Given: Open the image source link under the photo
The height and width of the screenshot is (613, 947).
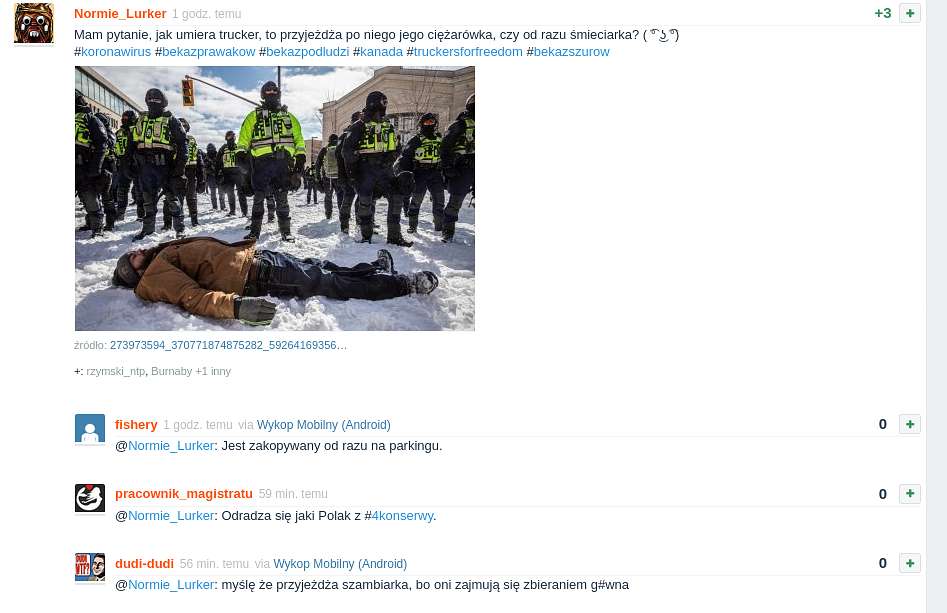Looking at the screenshot, I should (228, 345).
